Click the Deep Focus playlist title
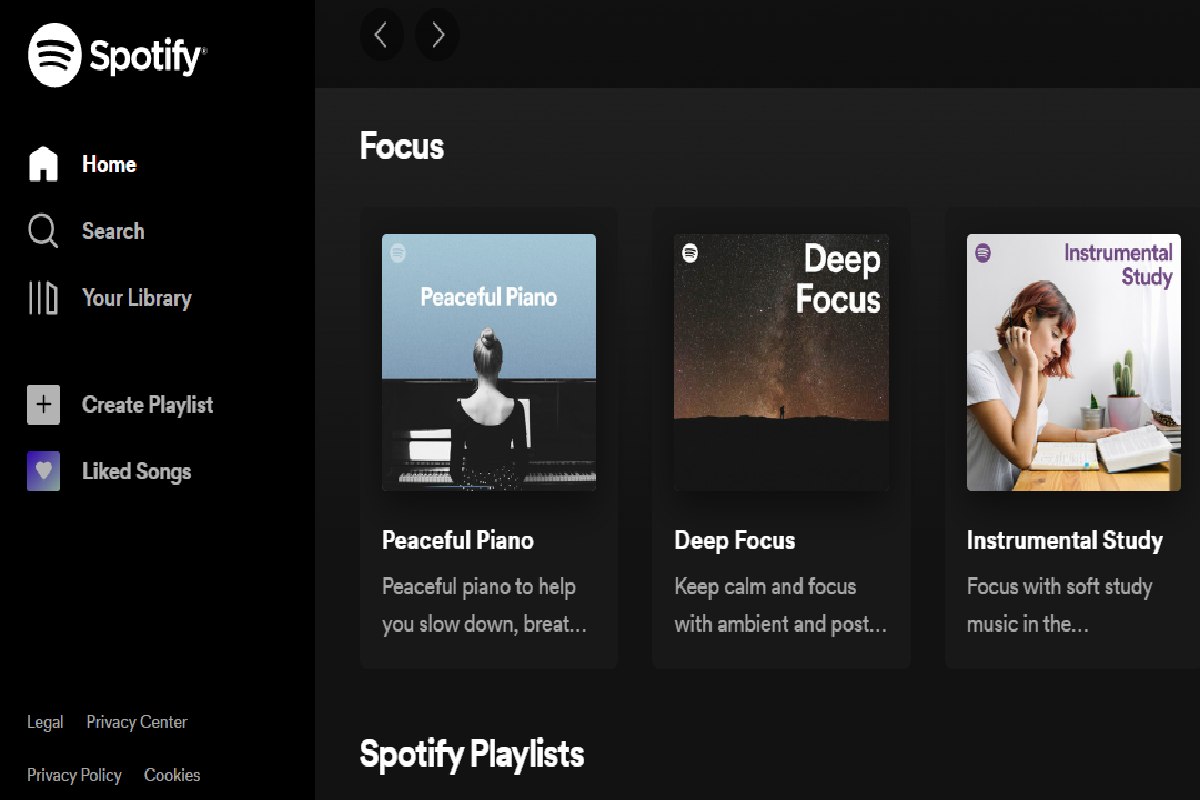Screen dimensions: 1200x800 [x=735, y=541]
